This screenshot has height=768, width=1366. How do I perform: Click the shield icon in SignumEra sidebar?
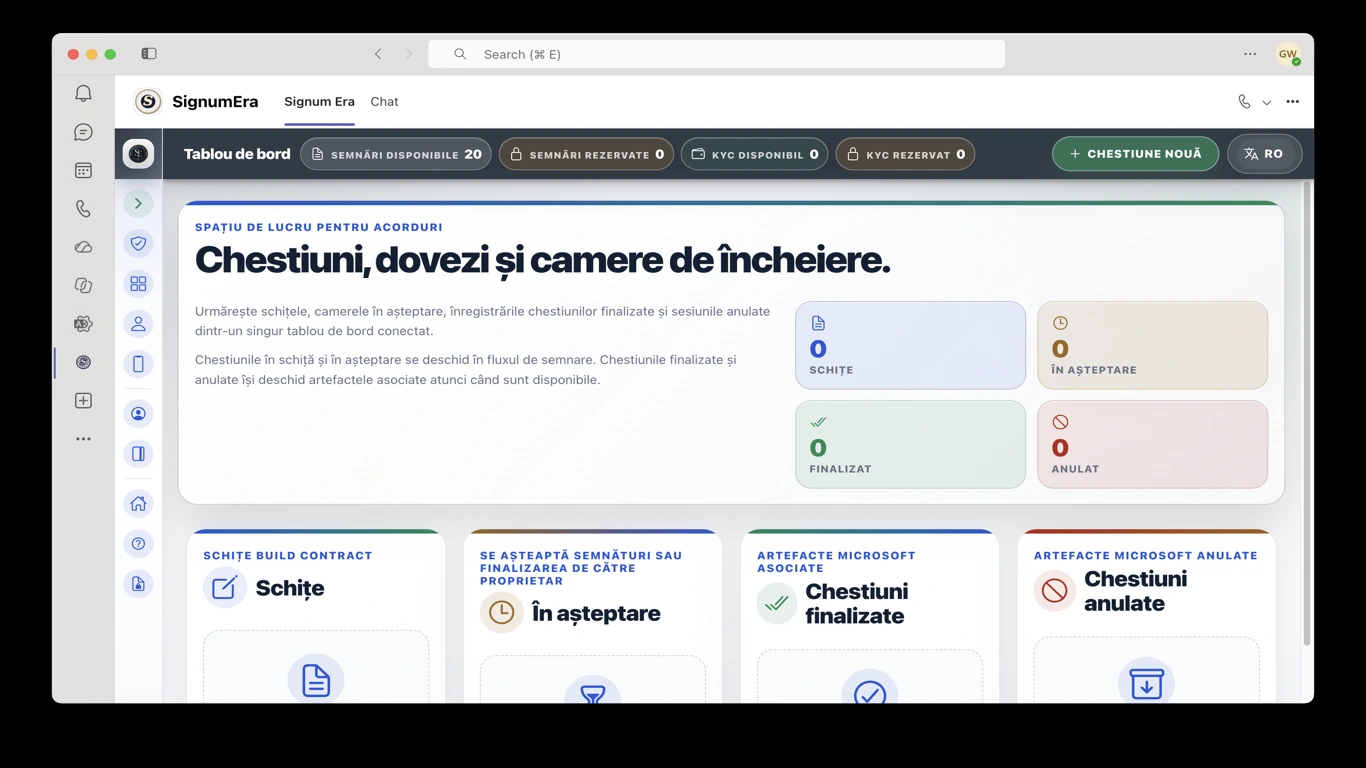coord(138,243)
